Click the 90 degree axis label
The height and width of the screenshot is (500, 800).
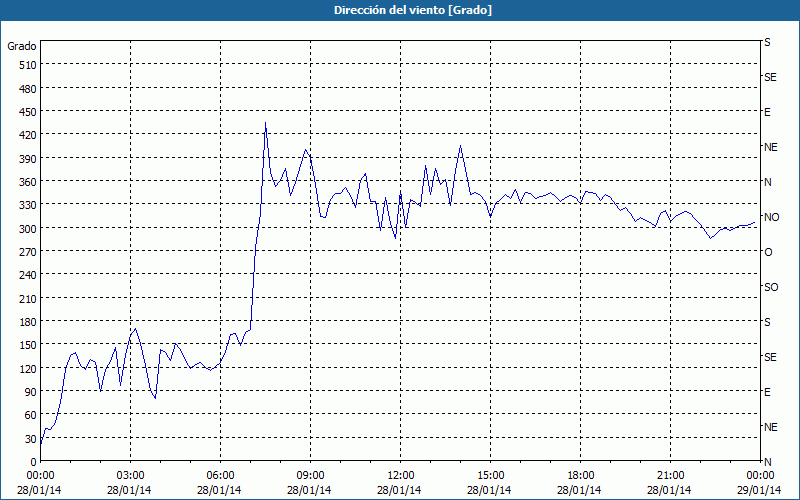[31, 392]
